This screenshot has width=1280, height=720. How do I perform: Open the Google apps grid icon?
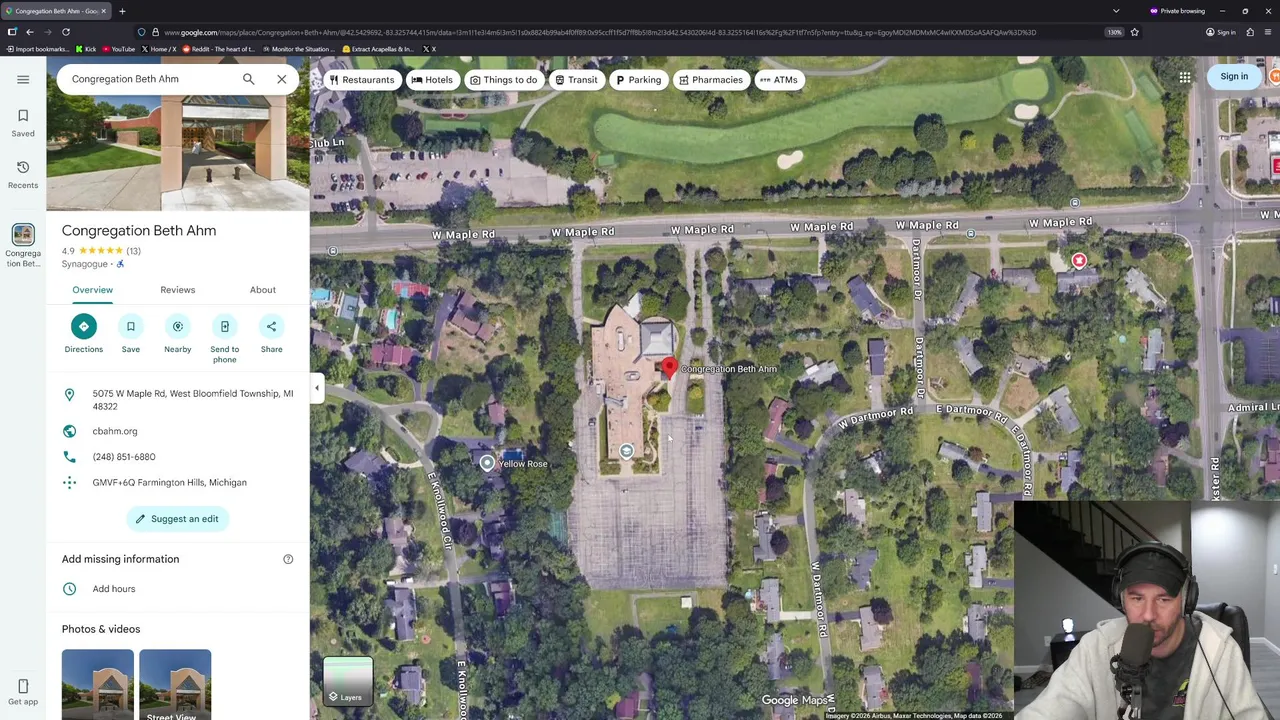coord(1185,77)
